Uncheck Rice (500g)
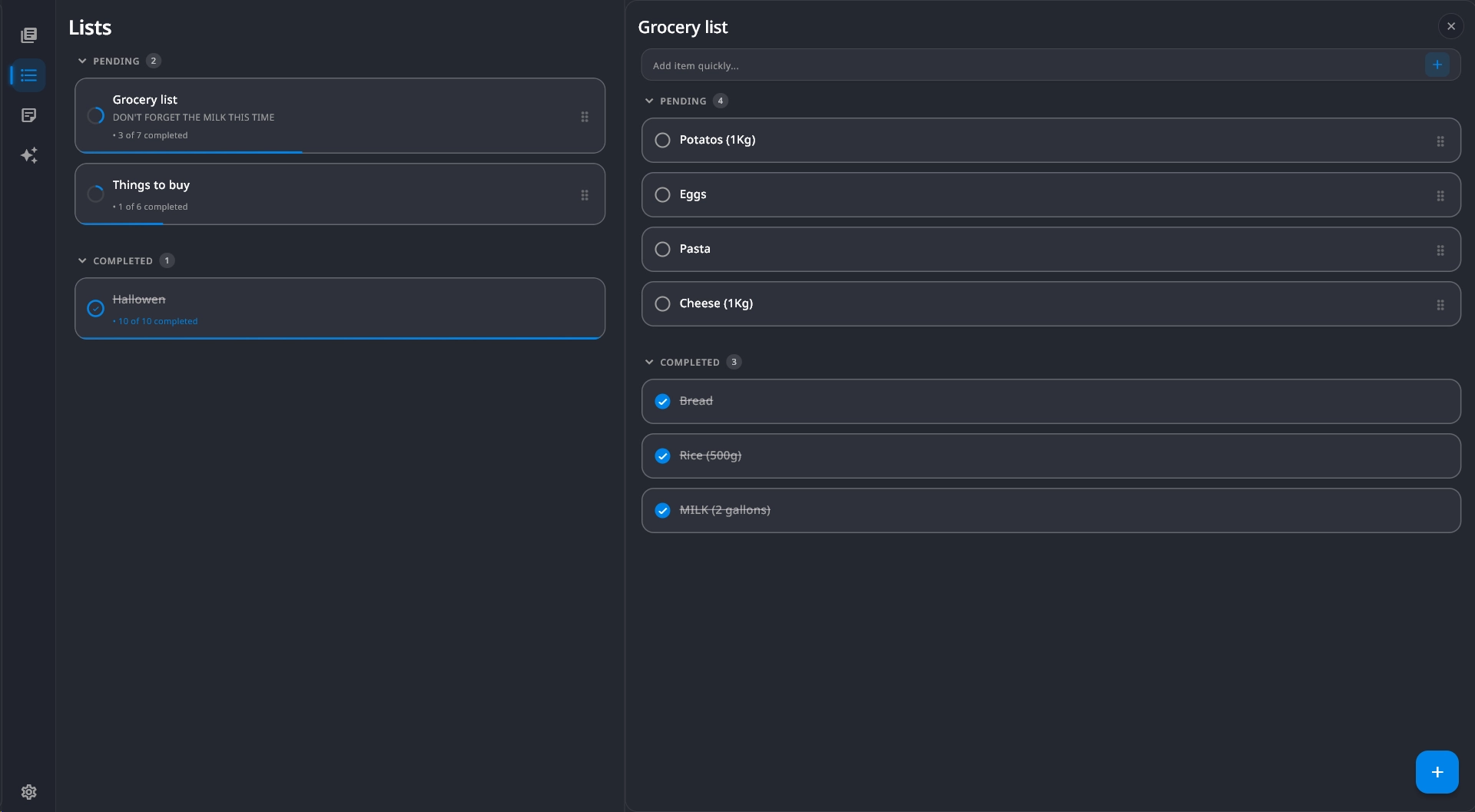The height and width of the screenshot is (812, 1475). [662, 456]
